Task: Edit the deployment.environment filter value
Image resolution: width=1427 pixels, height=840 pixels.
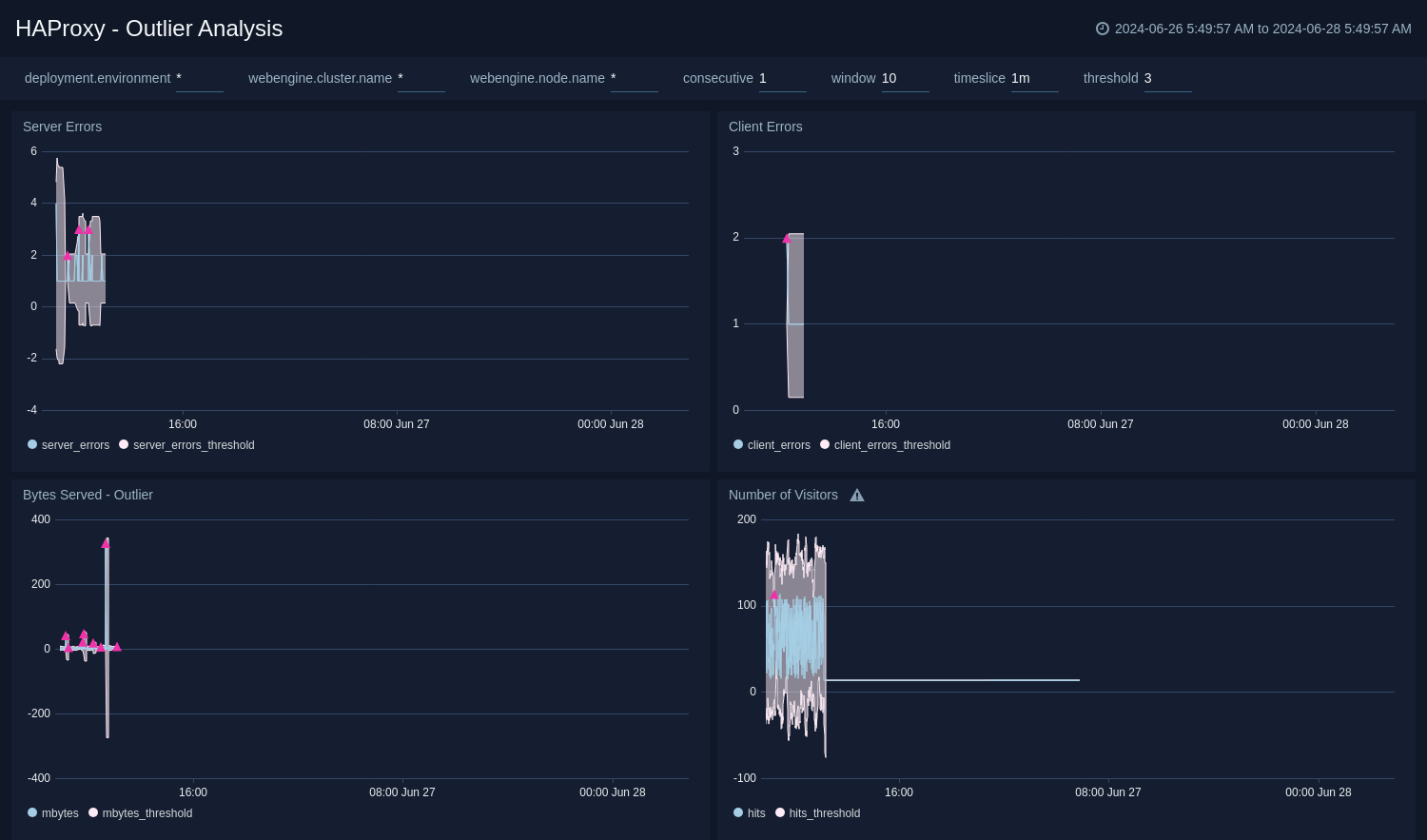Action: click(x=200, y=79)
